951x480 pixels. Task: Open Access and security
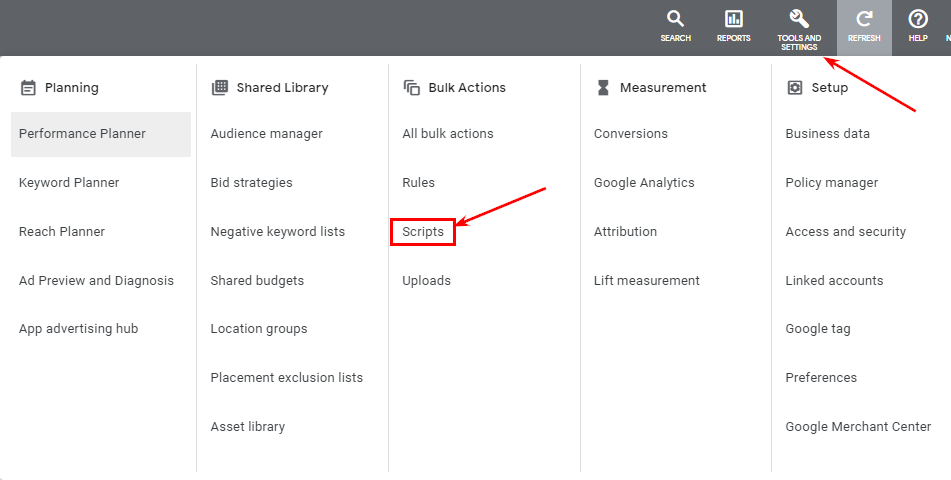[845, 232]
